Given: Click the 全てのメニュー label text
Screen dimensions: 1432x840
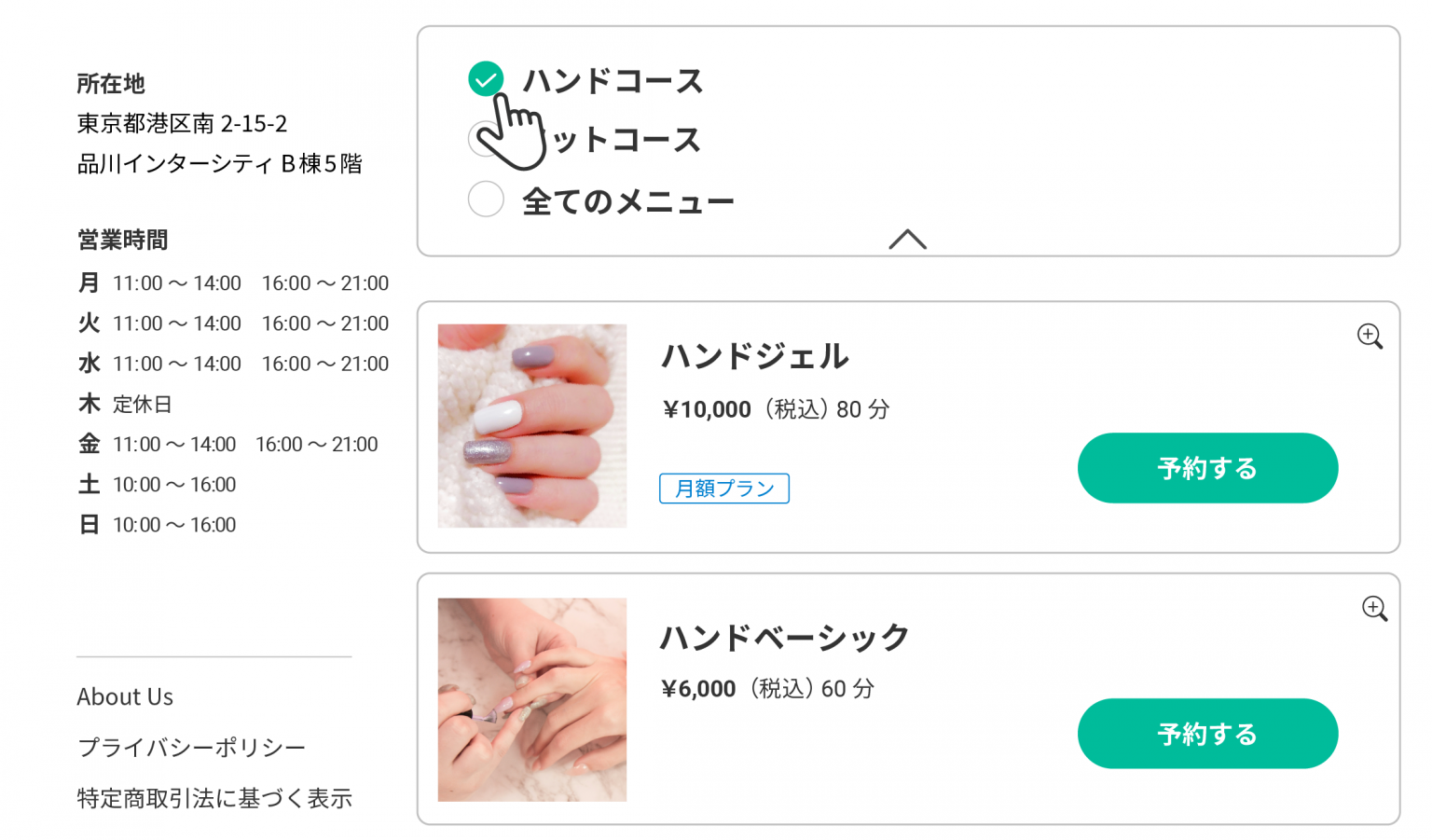Looking at the screenshot, I should (628, 201).
